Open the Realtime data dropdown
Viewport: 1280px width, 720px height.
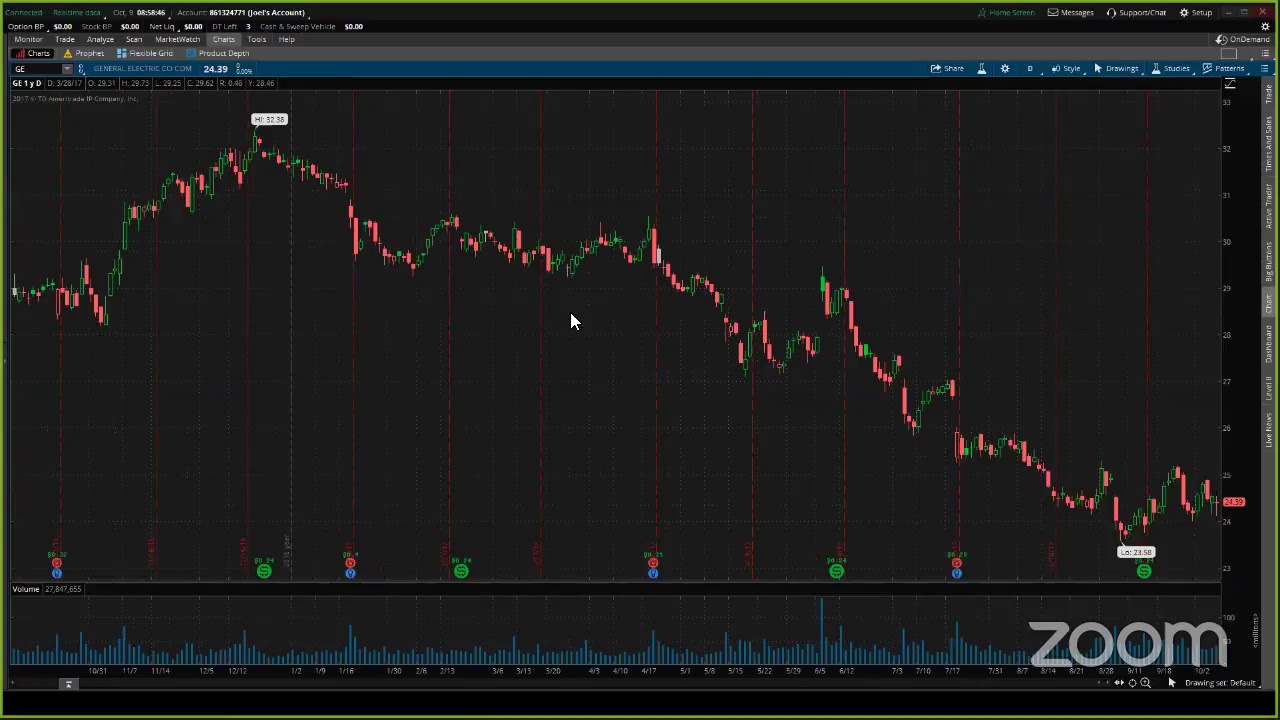77,12
